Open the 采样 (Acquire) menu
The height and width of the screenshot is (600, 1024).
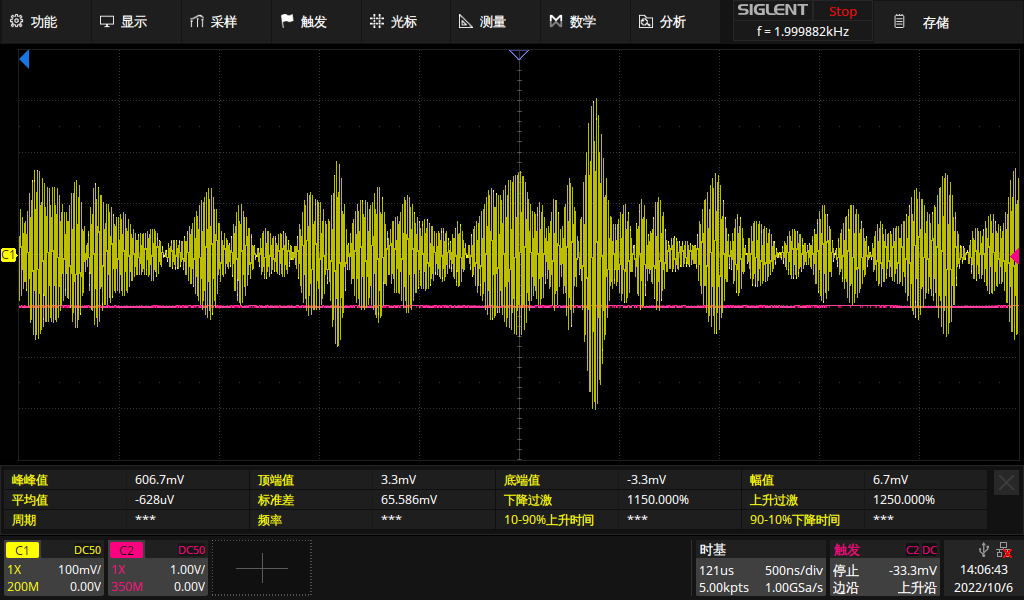point(212,21)
